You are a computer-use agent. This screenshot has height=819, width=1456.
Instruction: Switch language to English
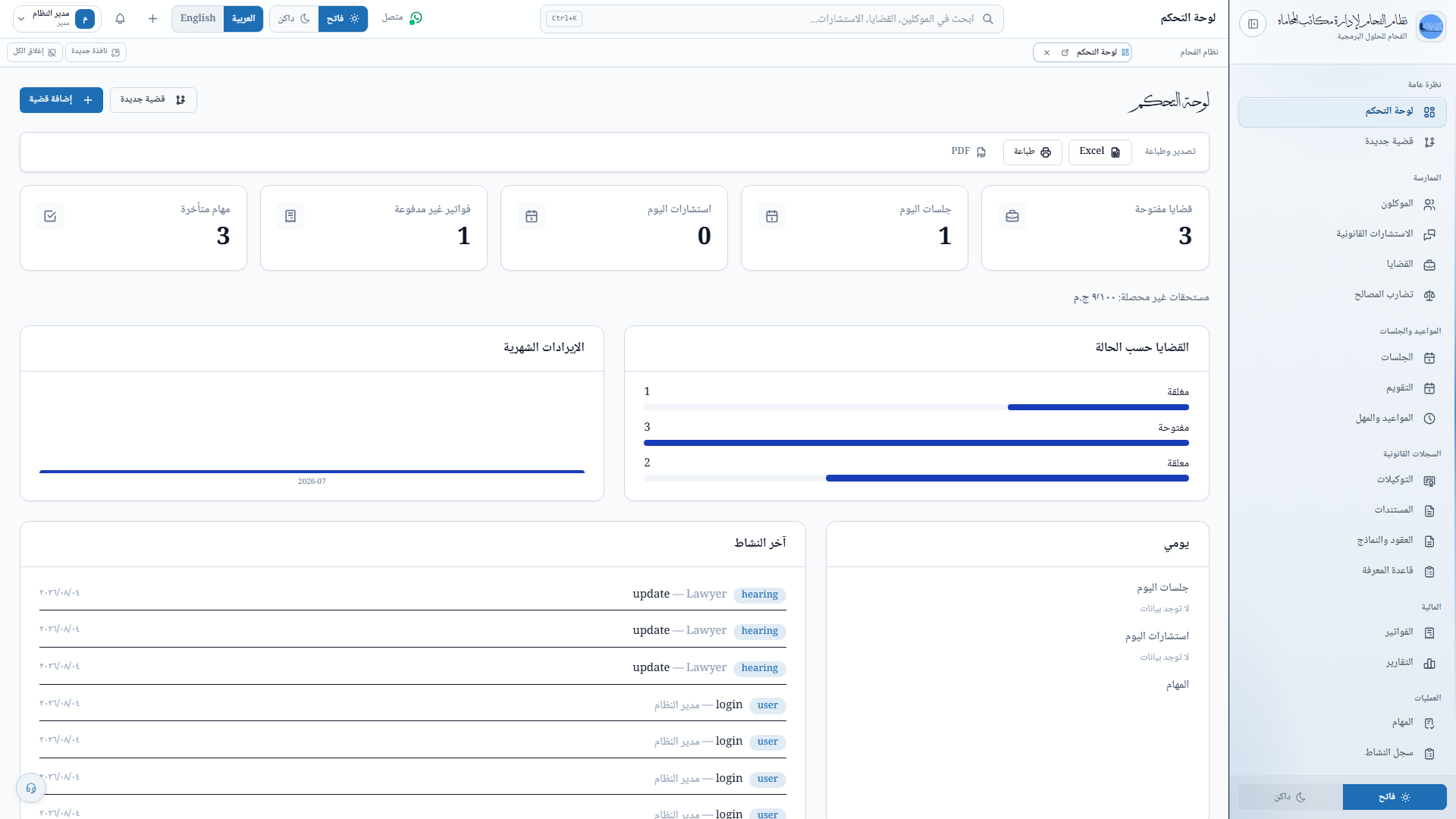point(198,19)
